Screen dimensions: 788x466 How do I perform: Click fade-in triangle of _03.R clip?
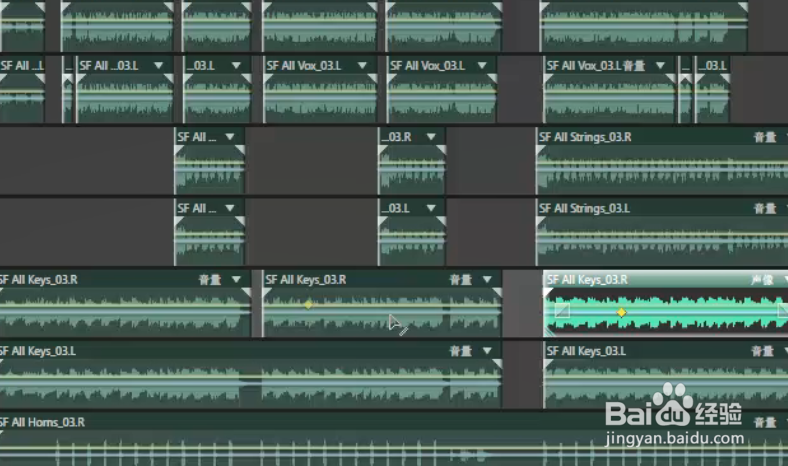click(x=382, y=150)
